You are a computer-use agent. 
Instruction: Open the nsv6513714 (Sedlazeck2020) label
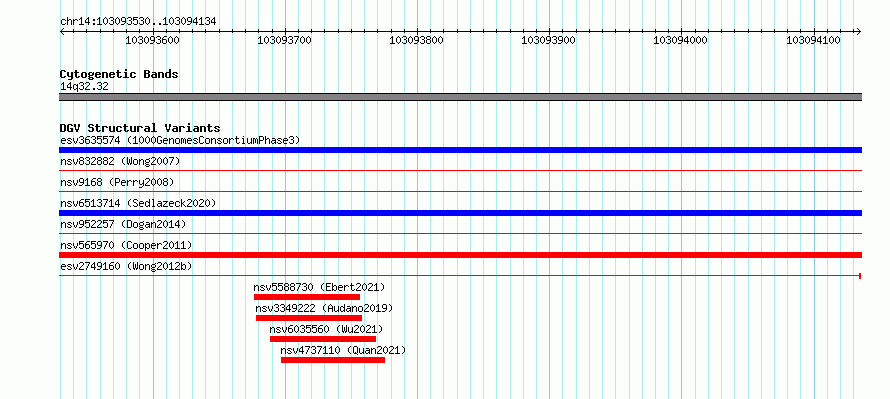coord(138,203)
